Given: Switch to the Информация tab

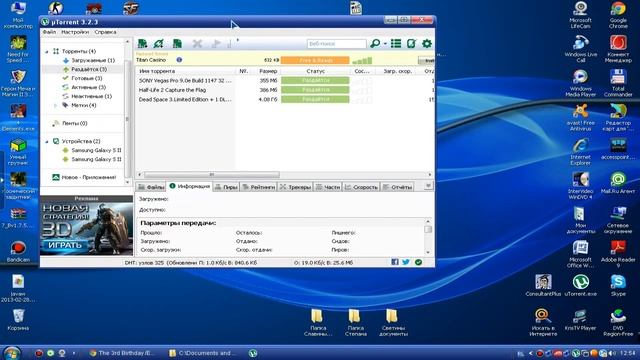Looking at the screenshot, I should [x=189, y=186].
